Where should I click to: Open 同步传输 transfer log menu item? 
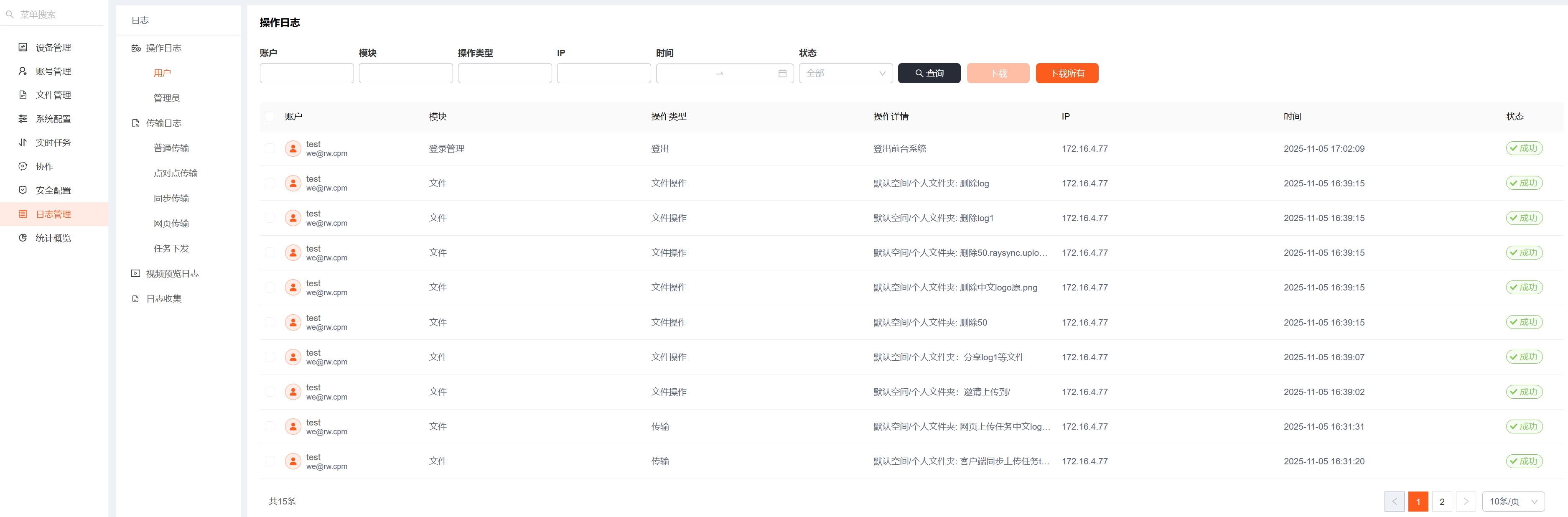click(171, 199)
